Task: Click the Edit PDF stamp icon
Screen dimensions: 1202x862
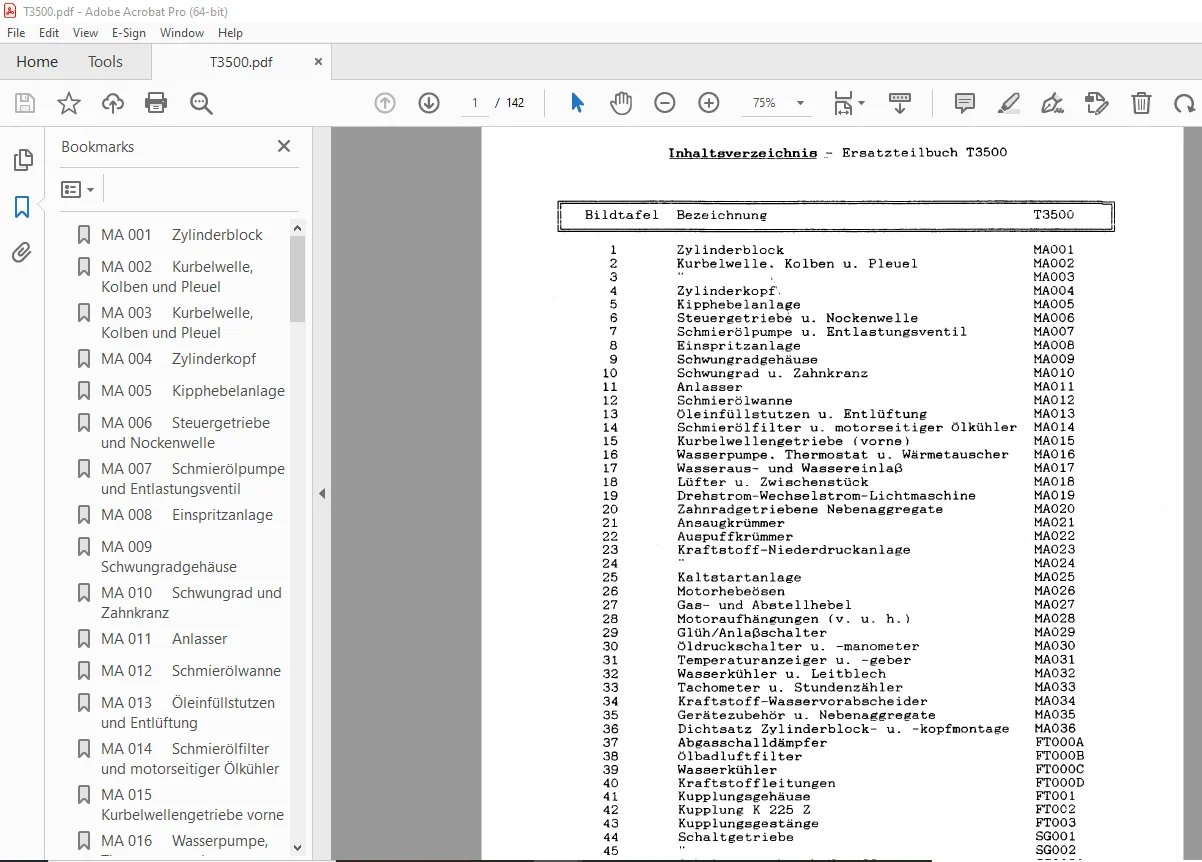Action: (1097, 103)
